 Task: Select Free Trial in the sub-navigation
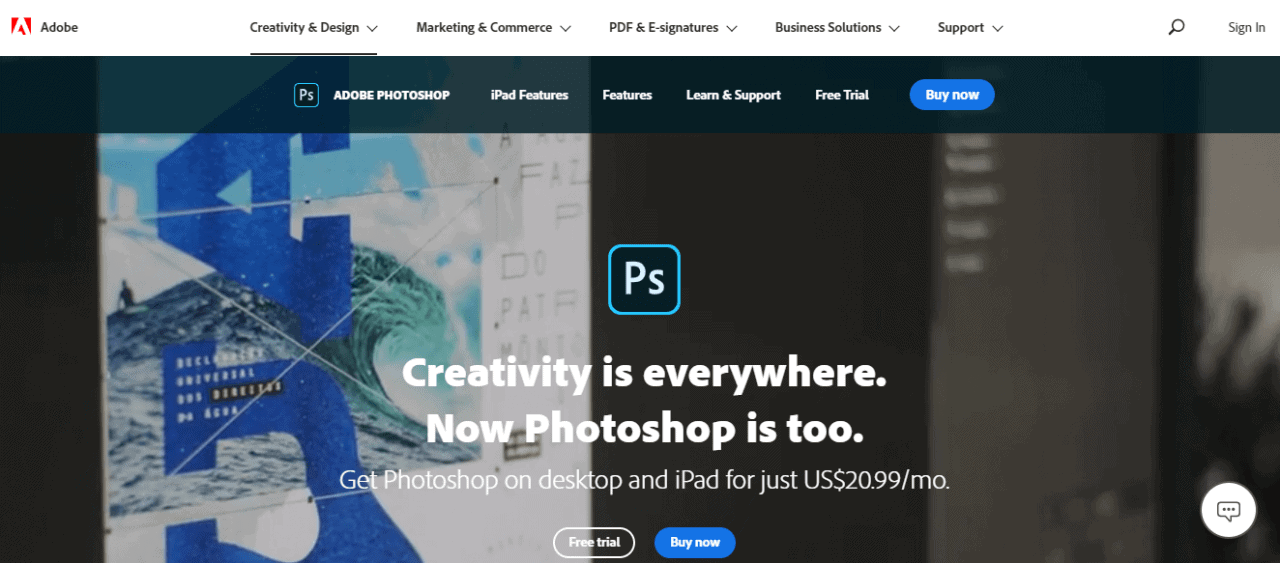tap(842, 95)
